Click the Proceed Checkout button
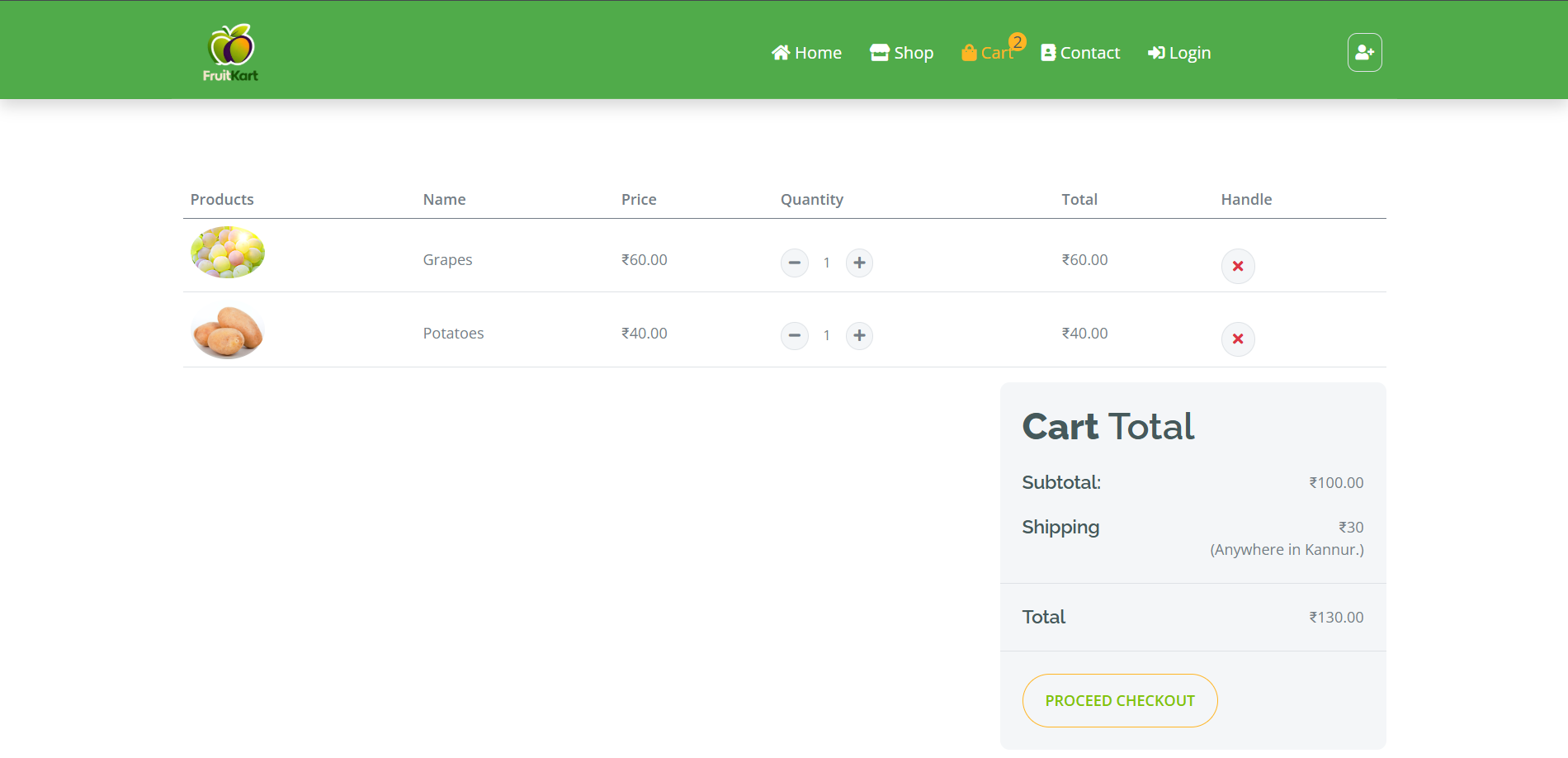Screen dimensions: 1568x758 click(x=1119, y=700)
